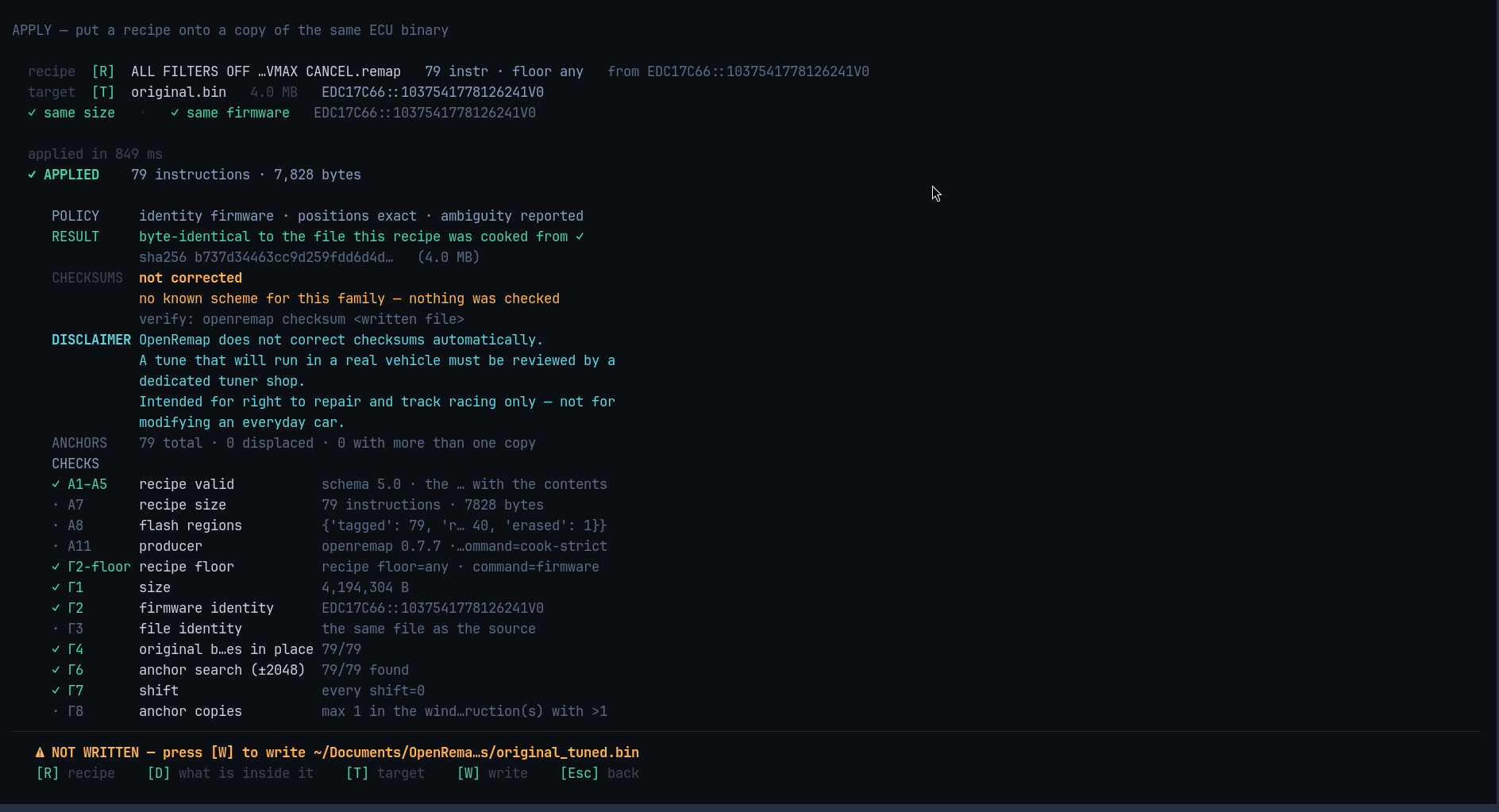
Task: Click the [R] tag on the recipe line
Action: [x=103, y=71]
